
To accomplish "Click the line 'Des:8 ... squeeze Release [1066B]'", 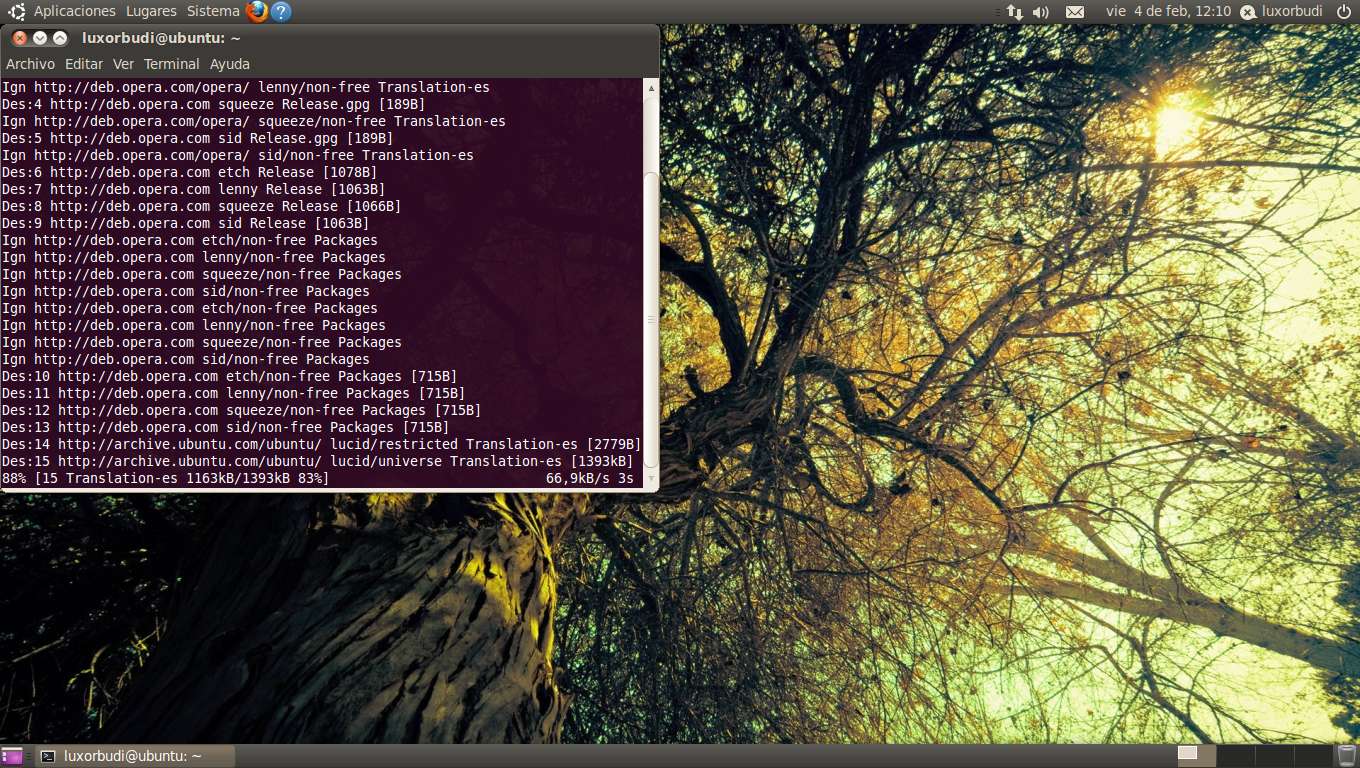I will coord(202,206).
